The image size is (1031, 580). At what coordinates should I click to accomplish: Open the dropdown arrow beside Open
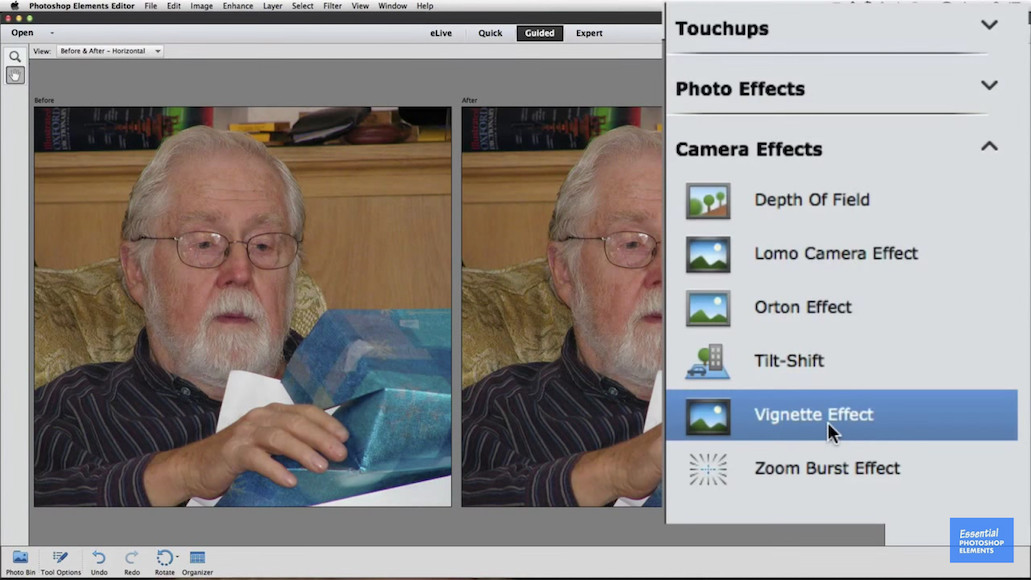52,33
